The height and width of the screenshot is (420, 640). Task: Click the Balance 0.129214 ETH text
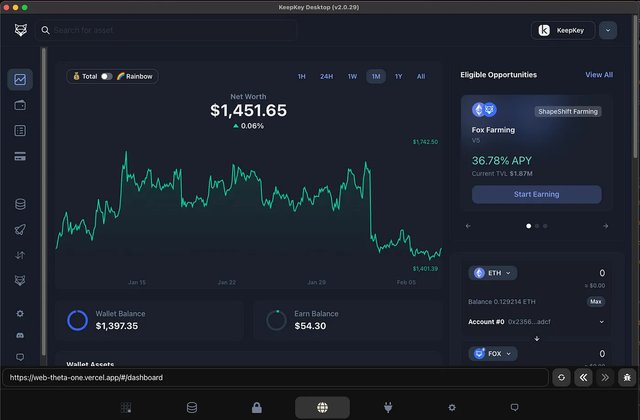(502, 302)
